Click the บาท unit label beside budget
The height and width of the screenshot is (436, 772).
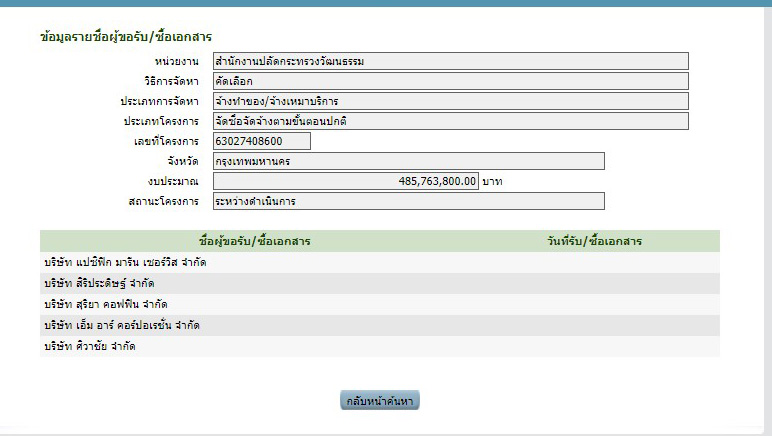492,182
